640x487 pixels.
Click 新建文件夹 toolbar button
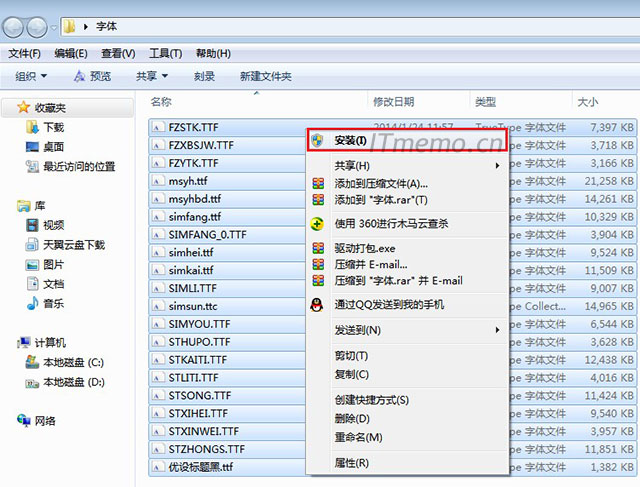tap(266, 76)
